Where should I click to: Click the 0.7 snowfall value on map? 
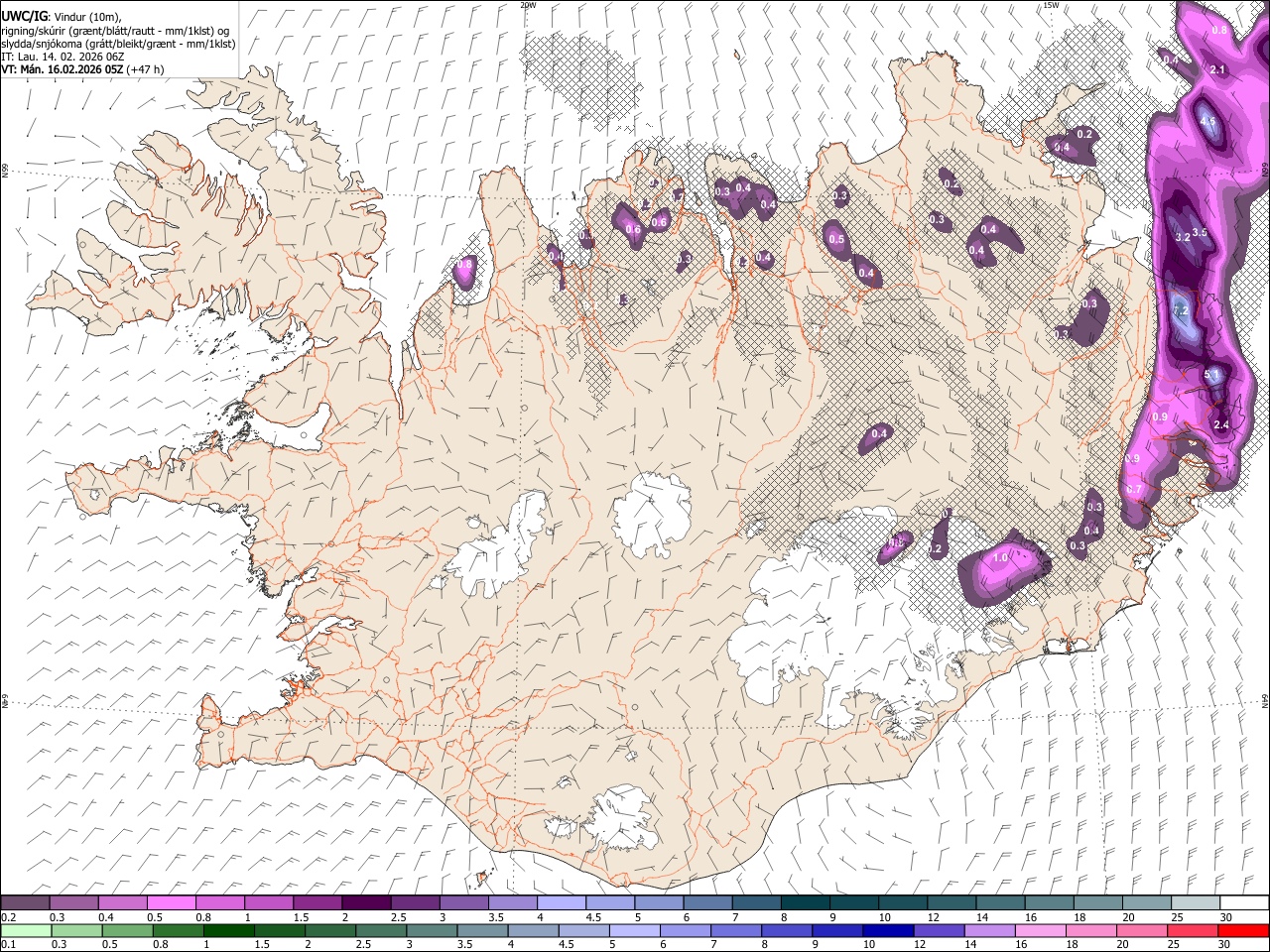click(1133, 490)
